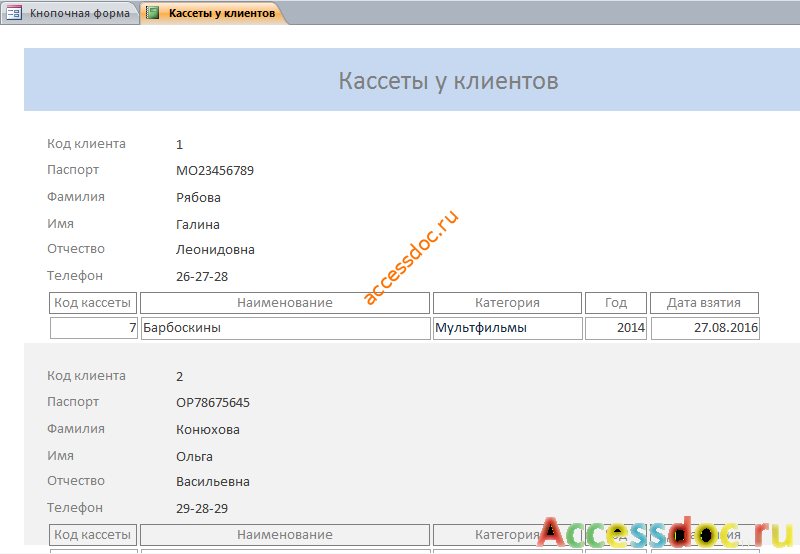Select phone number 26-27-28
The width and height of the screenshot is (800, 554).
click(202, 276)
